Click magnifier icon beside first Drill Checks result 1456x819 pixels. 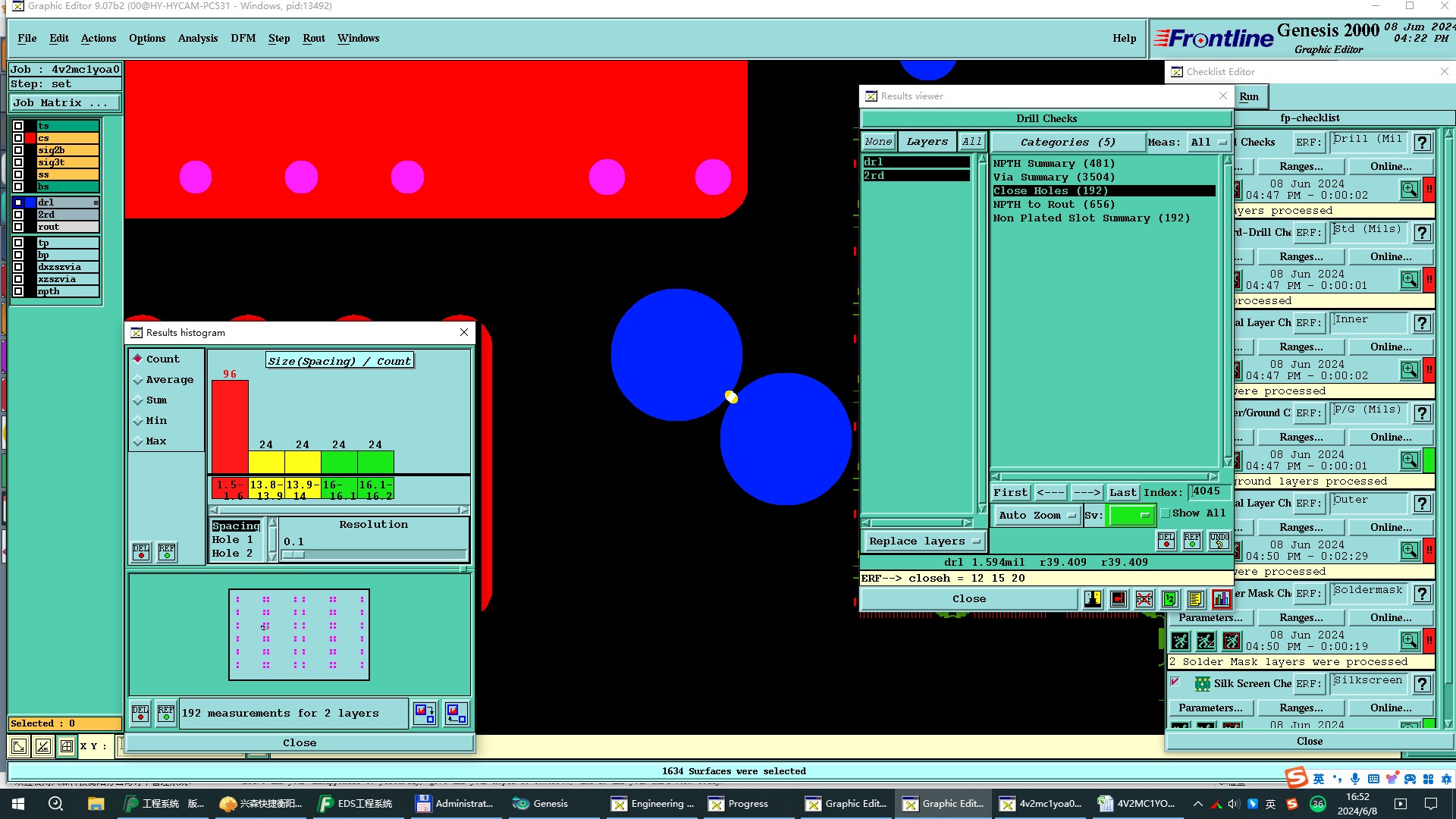tap(1409, 190)
